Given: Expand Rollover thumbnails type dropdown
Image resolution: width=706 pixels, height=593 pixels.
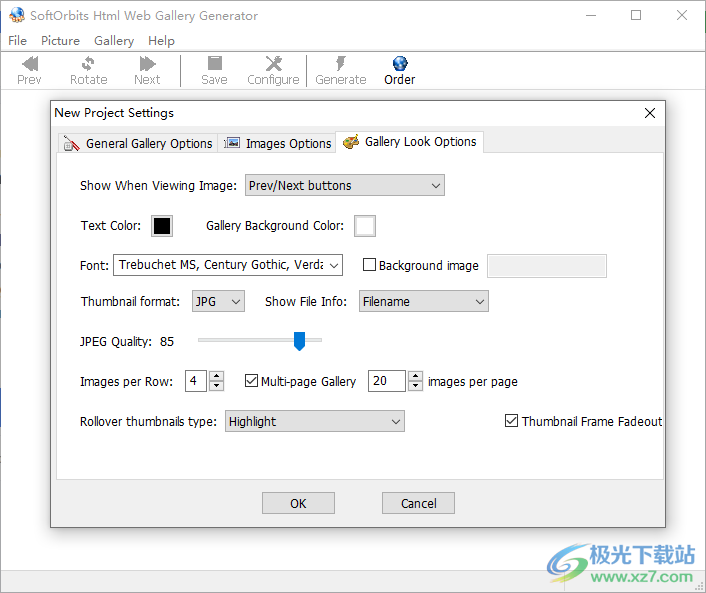Looking at the screenshot, I should point(315,421).
